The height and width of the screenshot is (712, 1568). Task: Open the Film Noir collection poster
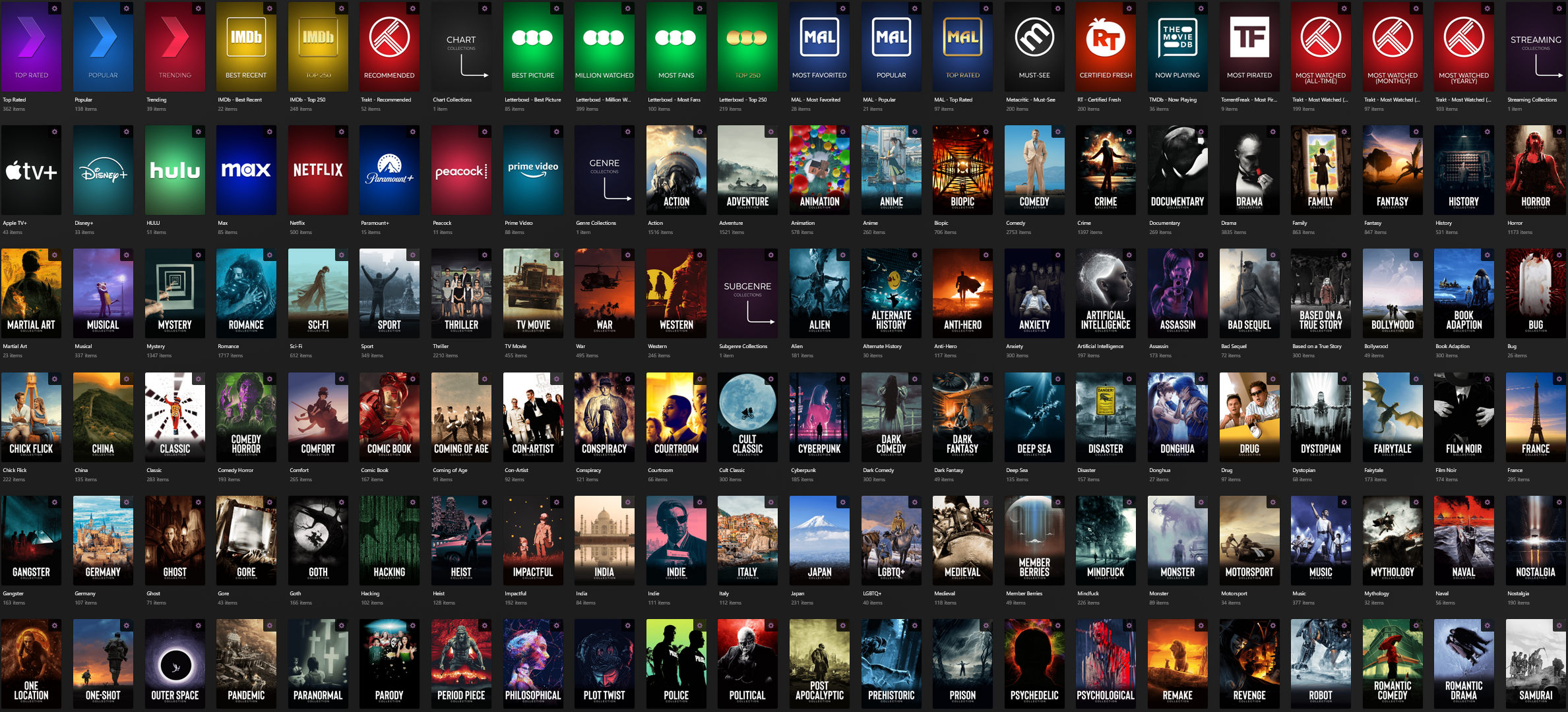point(1464,417)
